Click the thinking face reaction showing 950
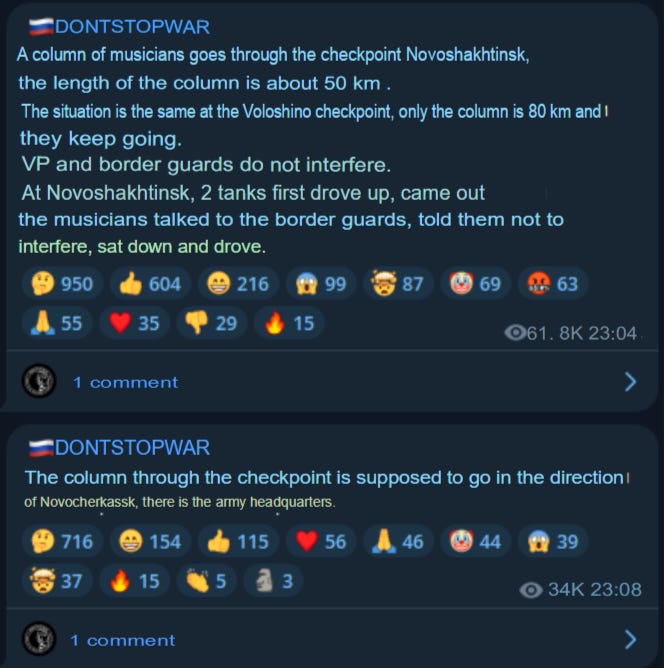The width and height of the screenshot is (664, 668). 62,284
